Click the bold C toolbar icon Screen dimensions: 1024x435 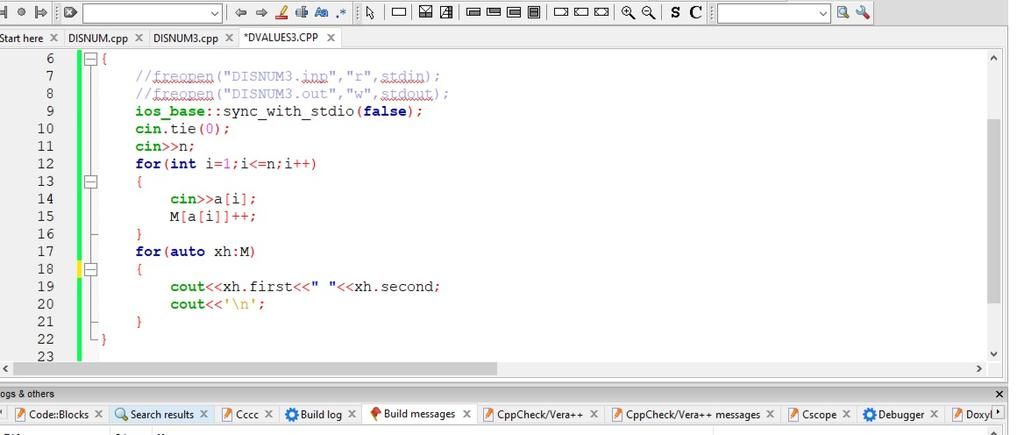pyautogui.click(x=696, y=12)
